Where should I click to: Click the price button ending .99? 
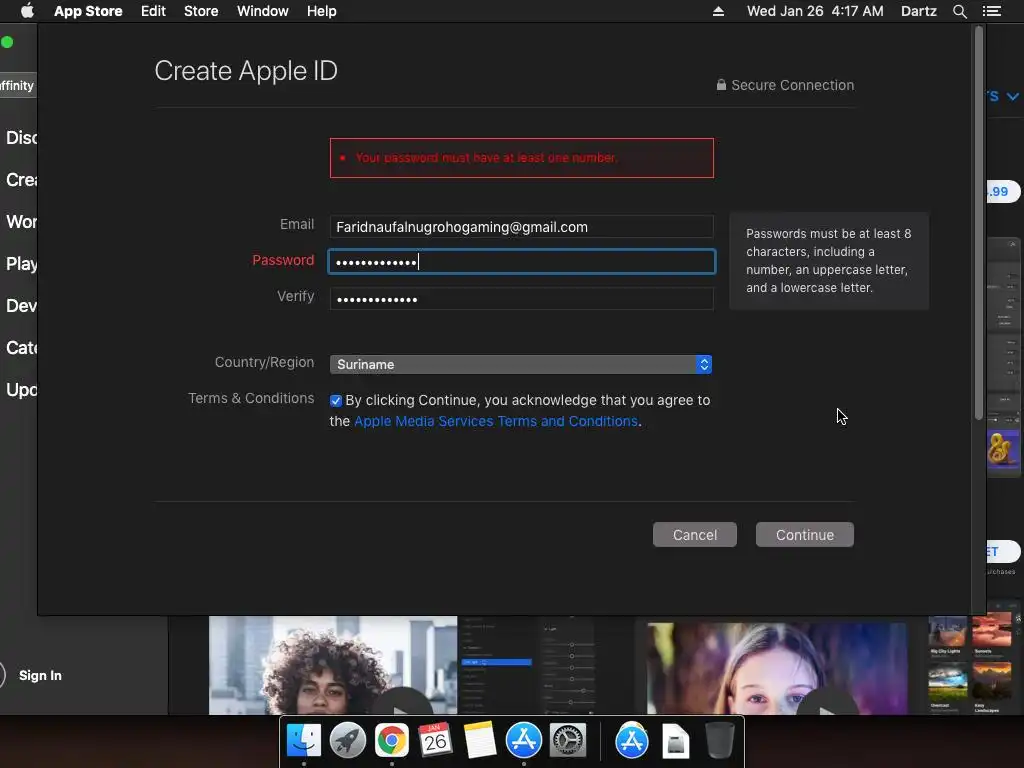click(x=1002, y=192)
